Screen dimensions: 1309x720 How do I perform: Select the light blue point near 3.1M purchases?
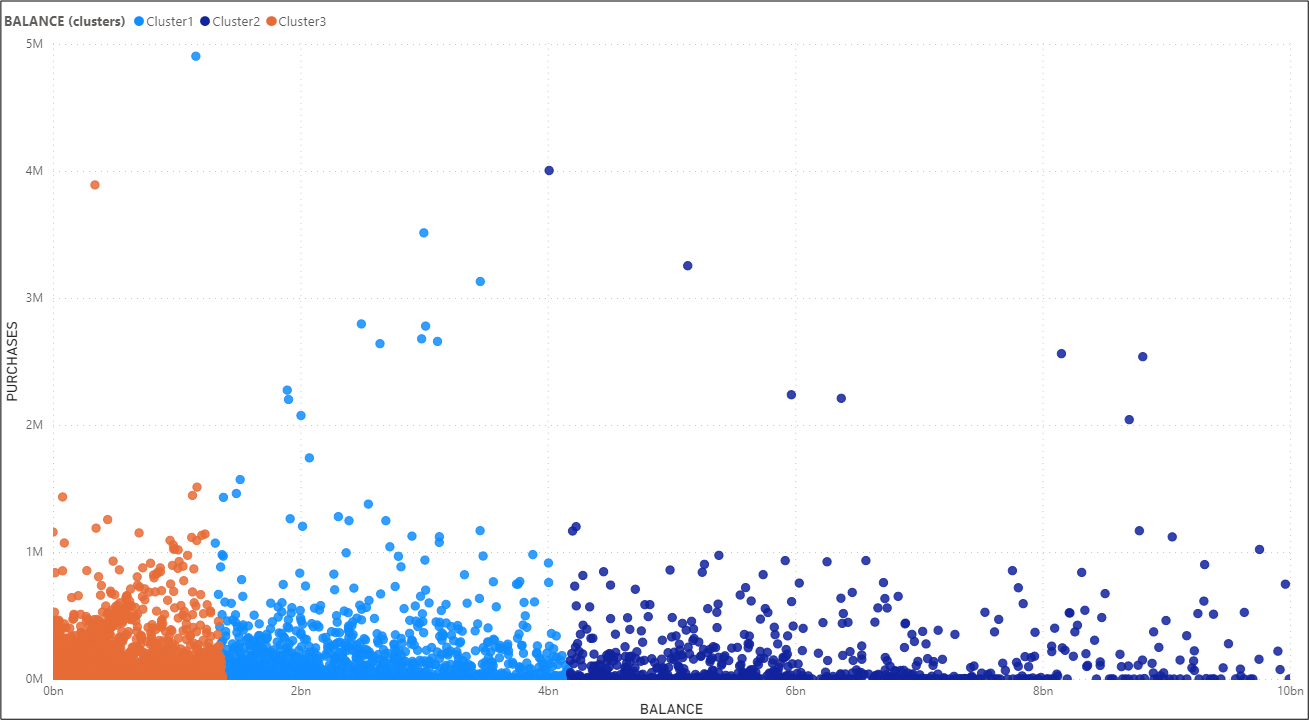480,282
